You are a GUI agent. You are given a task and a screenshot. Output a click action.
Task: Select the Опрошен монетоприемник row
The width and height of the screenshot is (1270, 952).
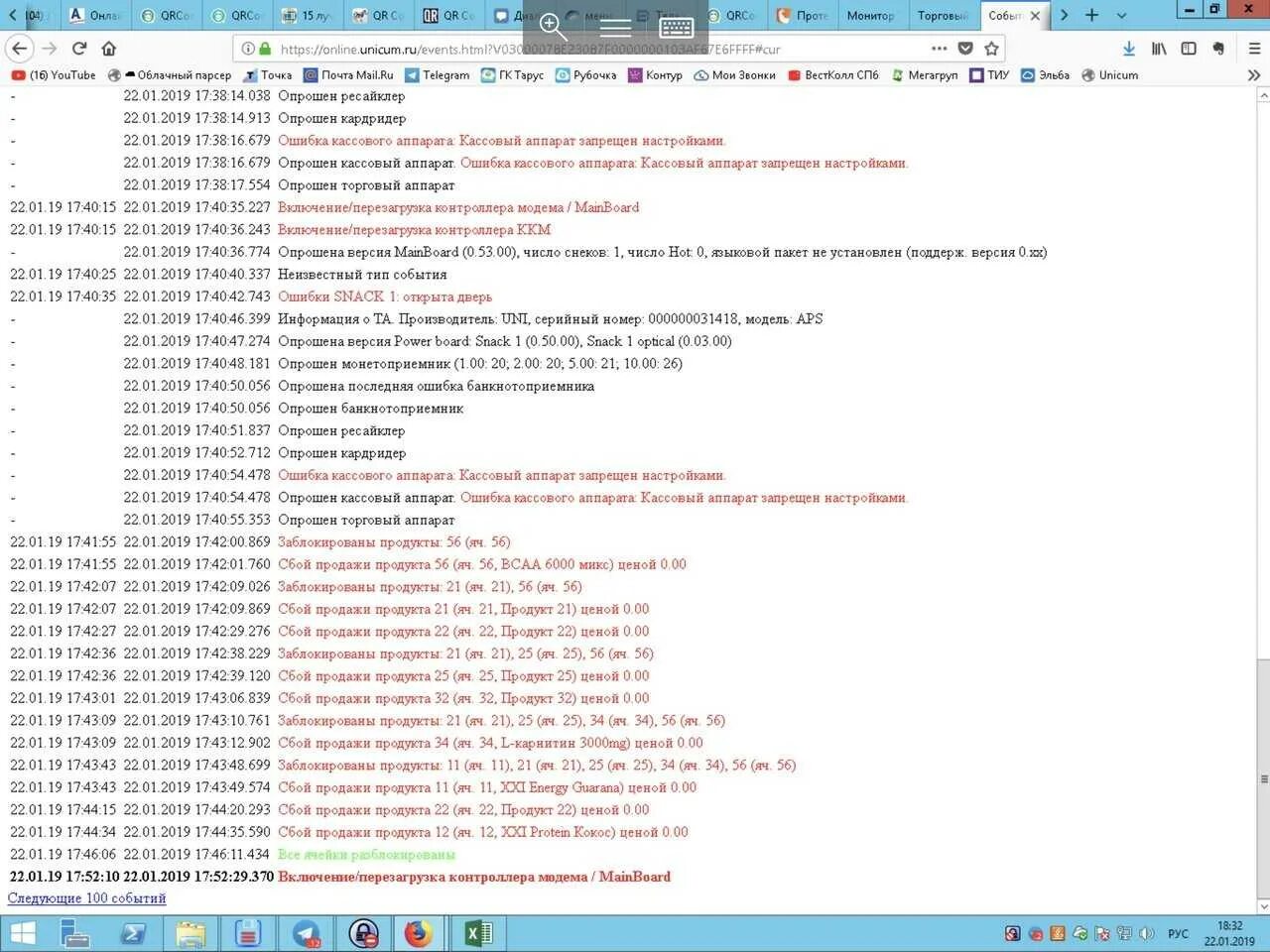[x=480, y=363]
